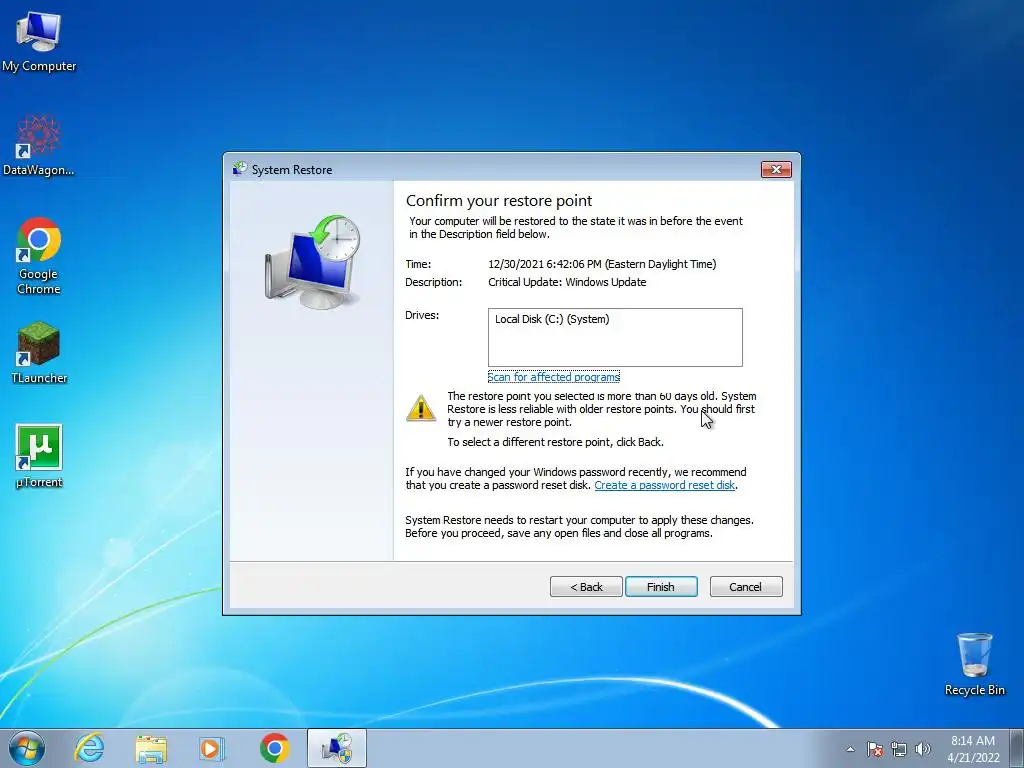Click the System Restore taskbar button
Viewport: 1024px width, 768px height.
(337, 748)
